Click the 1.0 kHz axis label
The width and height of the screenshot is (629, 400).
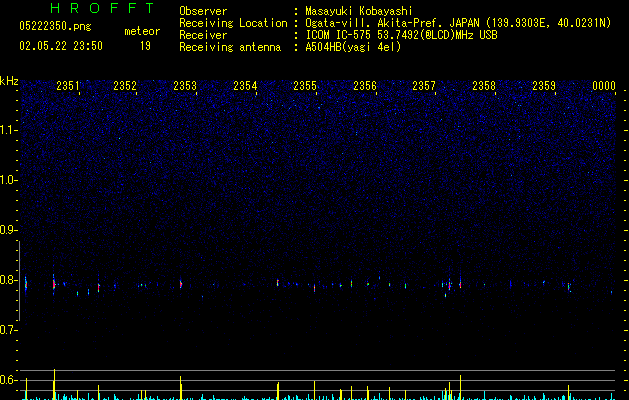[9, 180]
